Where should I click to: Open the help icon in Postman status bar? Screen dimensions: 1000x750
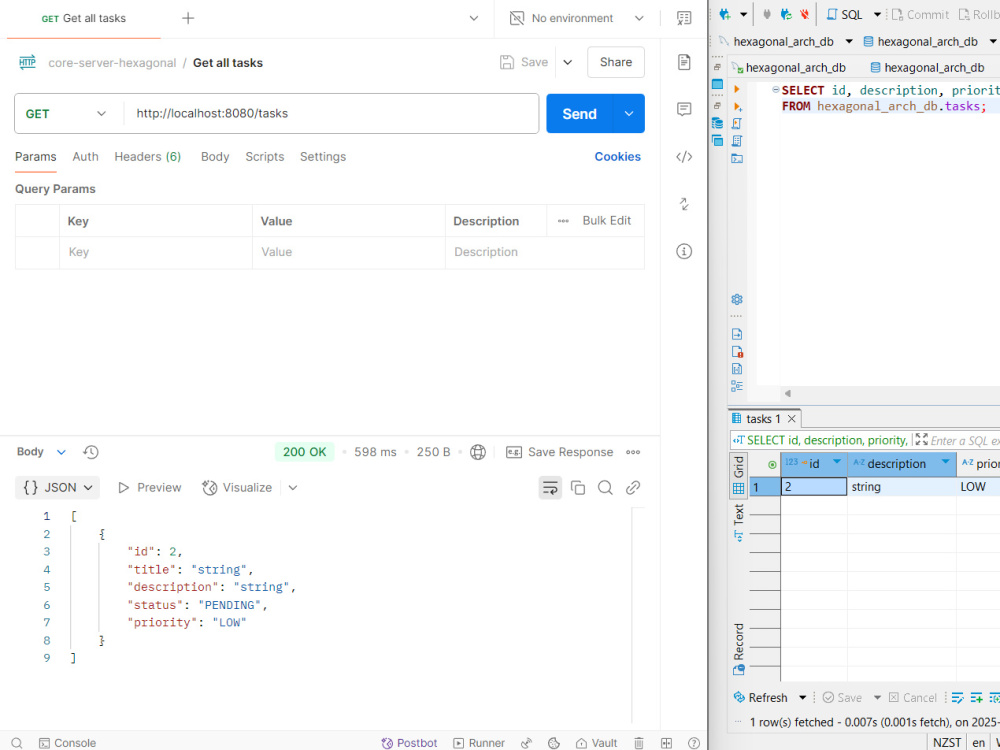(694, 743)
